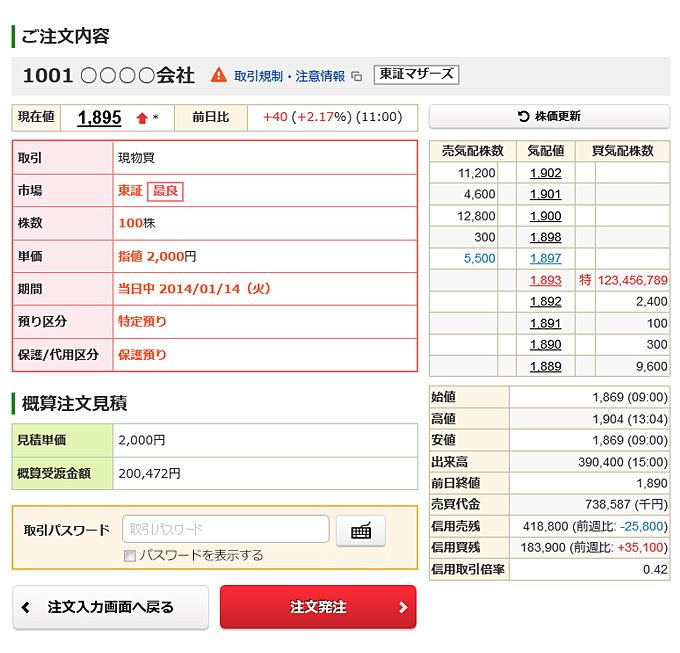The width and height of the screenshot is (680, 653).
Task: Submit order with 注文発注 button
Action: point(318,607)
